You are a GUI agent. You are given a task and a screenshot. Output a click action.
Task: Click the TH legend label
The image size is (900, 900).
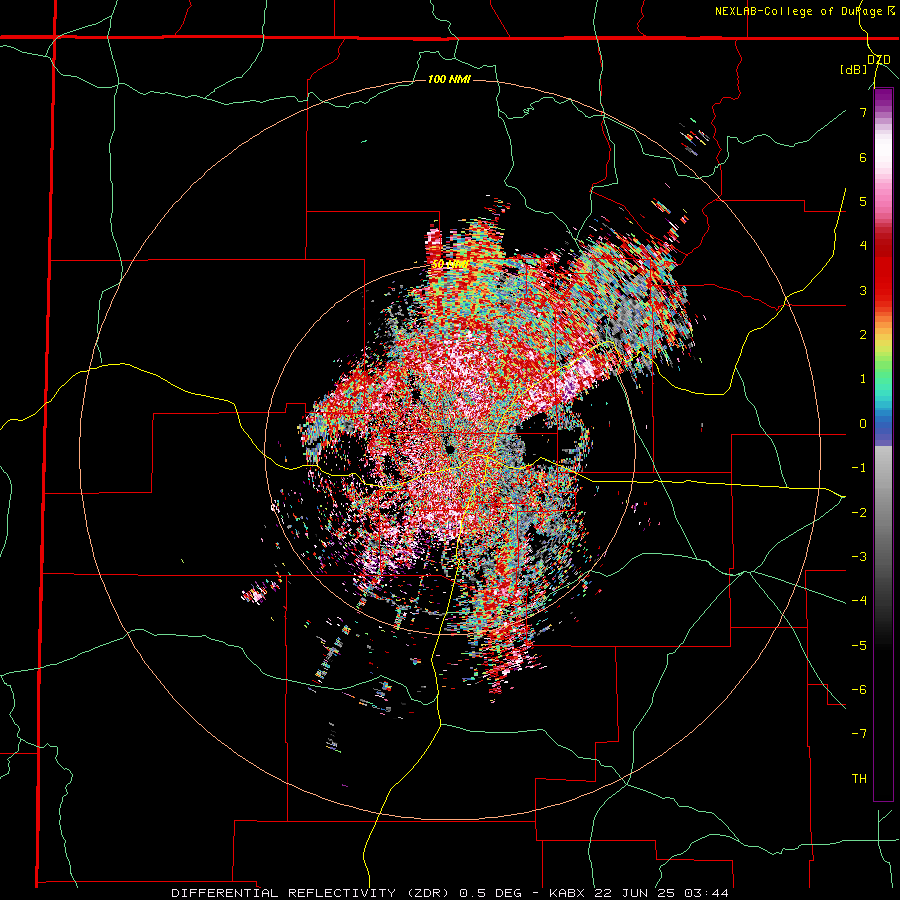(859, 778)
